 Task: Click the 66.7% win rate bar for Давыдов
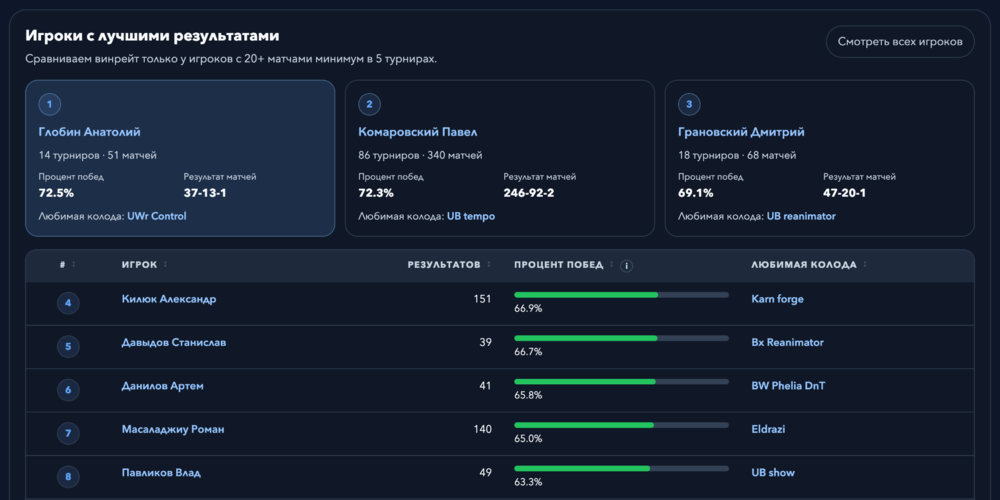[621, 338]
